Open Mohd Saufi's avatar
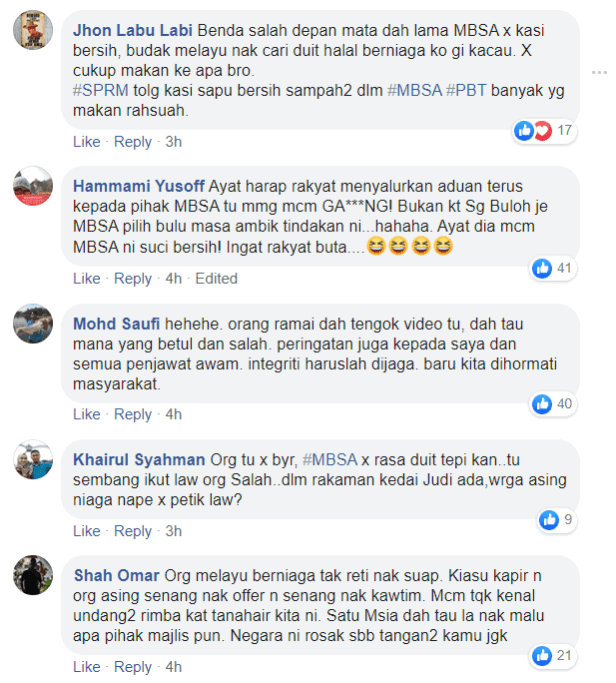 [x=33, y=324]
